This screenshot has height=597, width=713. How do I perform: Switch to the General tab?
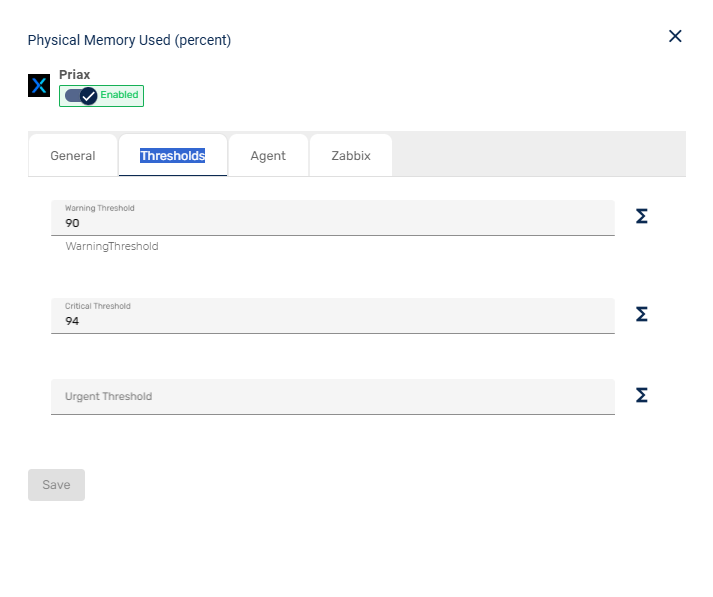73,156
